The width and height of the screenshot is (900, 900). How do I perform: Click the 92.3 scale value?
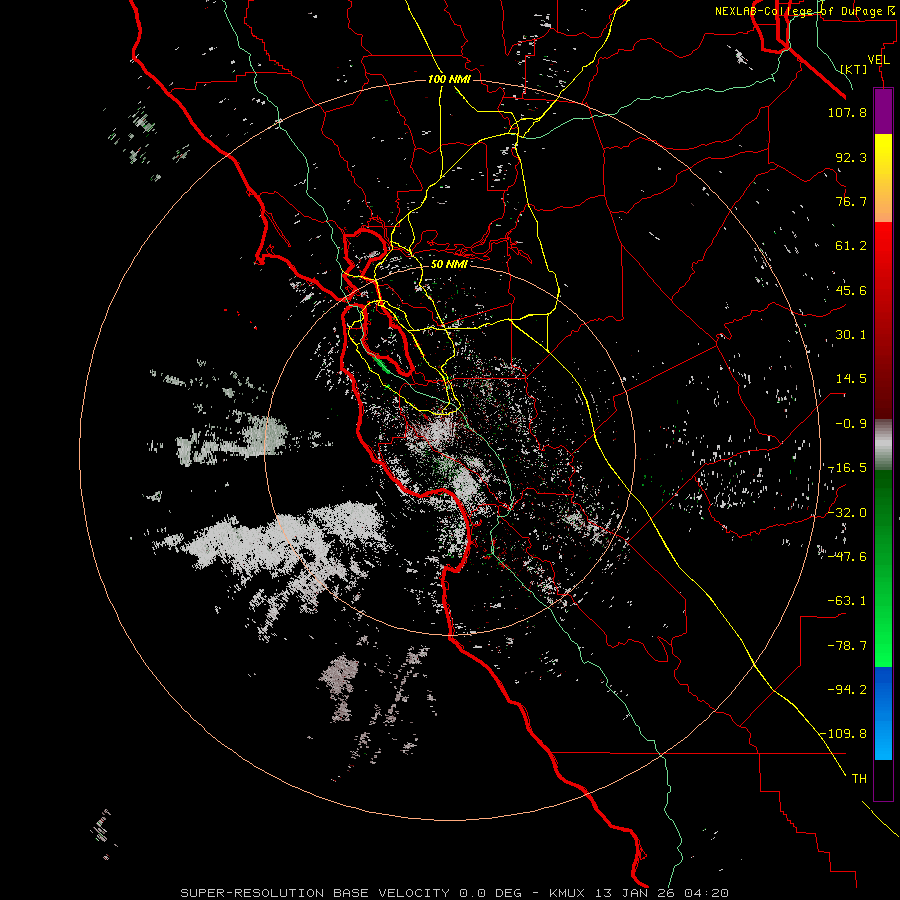[851, 157]
